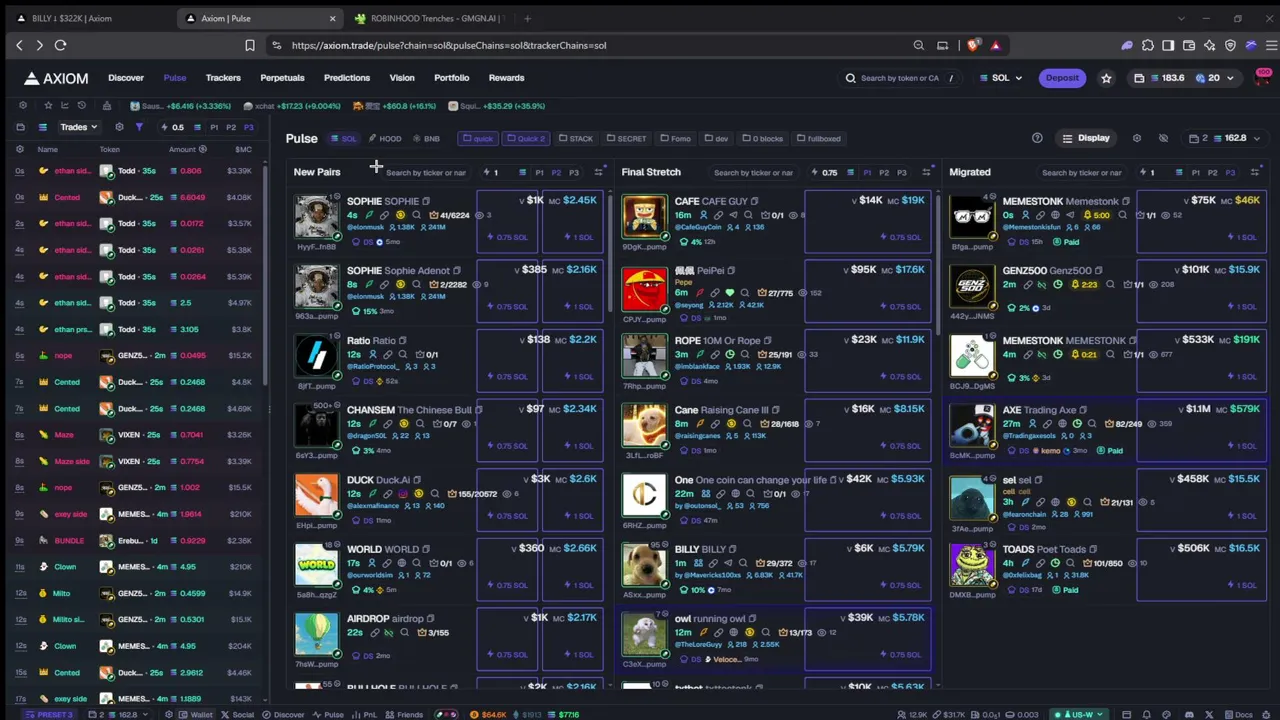The image size is (1280, 720).
Task: Click the star icon in the ticker toolbar
Action: [47, 105]
